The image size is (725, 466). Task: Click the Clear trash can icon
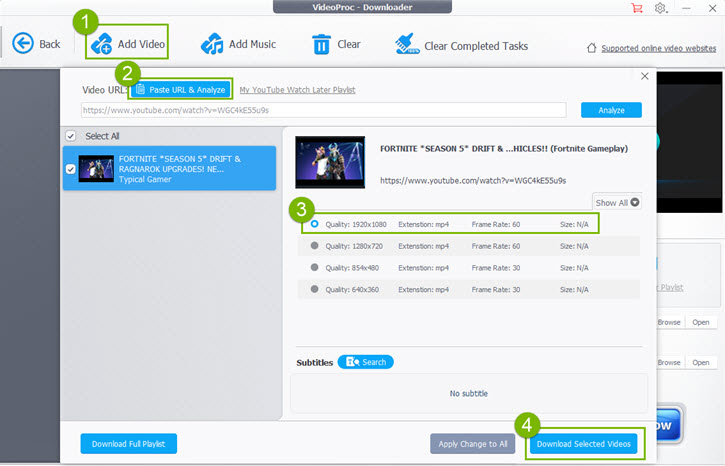(321, 44)
